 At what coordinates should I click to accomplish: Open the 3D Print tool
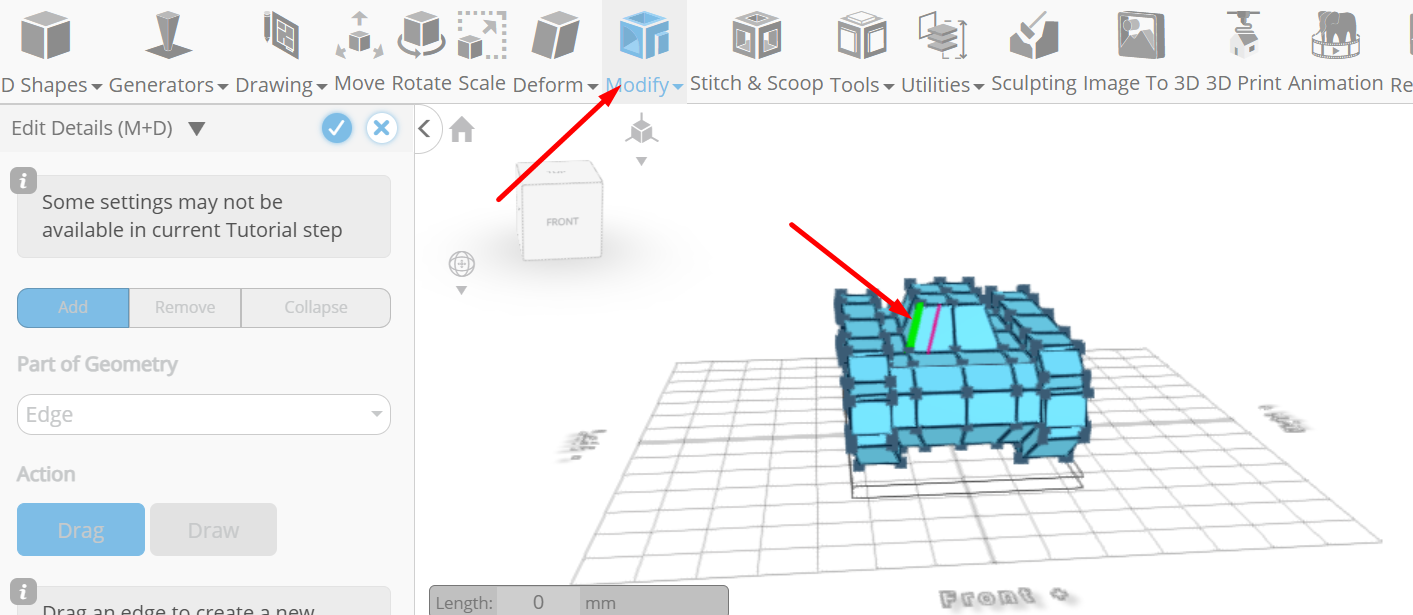(x=1244, y=36)
